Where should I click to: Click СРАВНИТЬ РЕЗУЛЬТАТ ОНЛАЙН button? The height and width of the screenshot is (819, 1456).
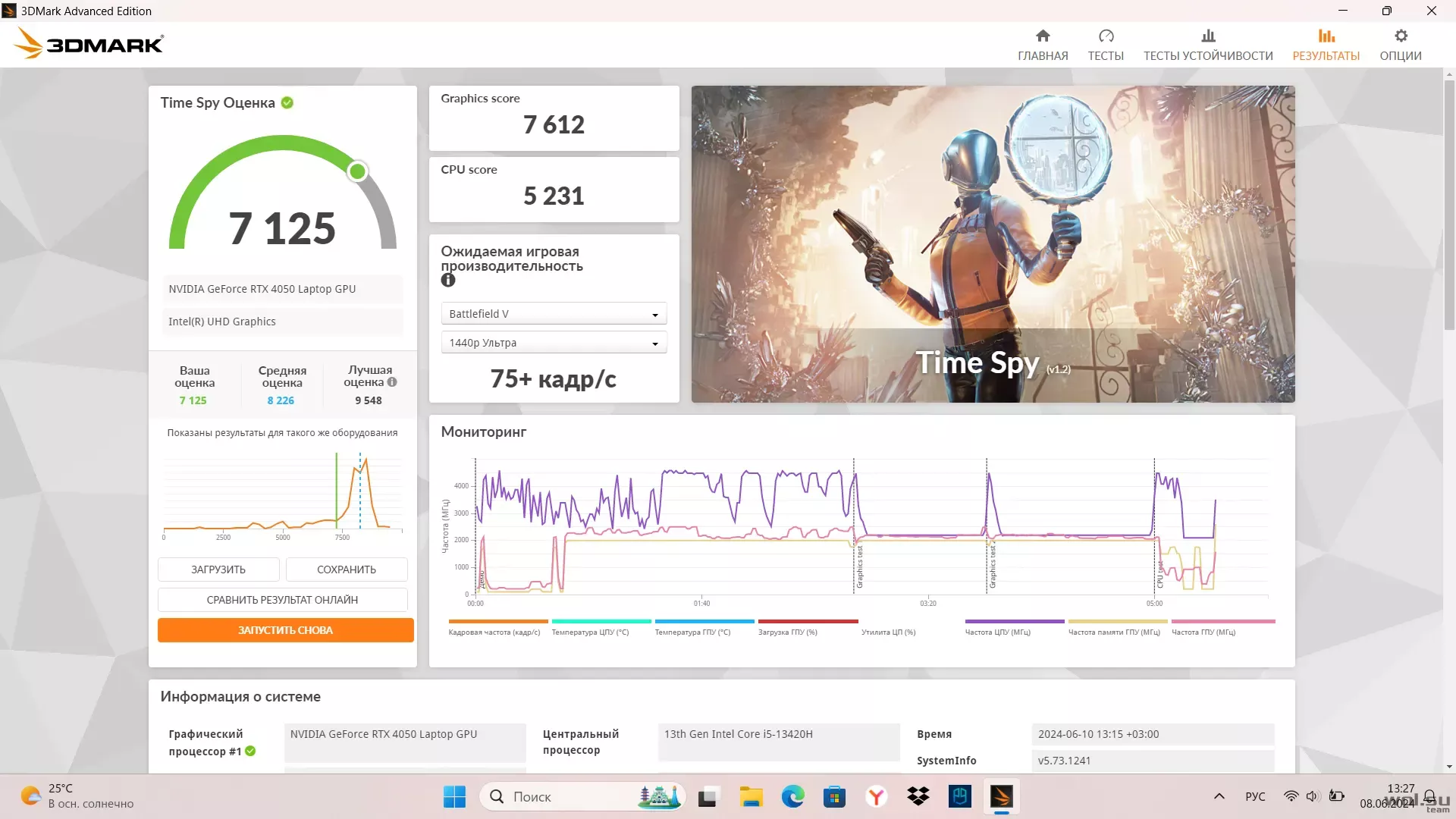[x=282, y=600]
